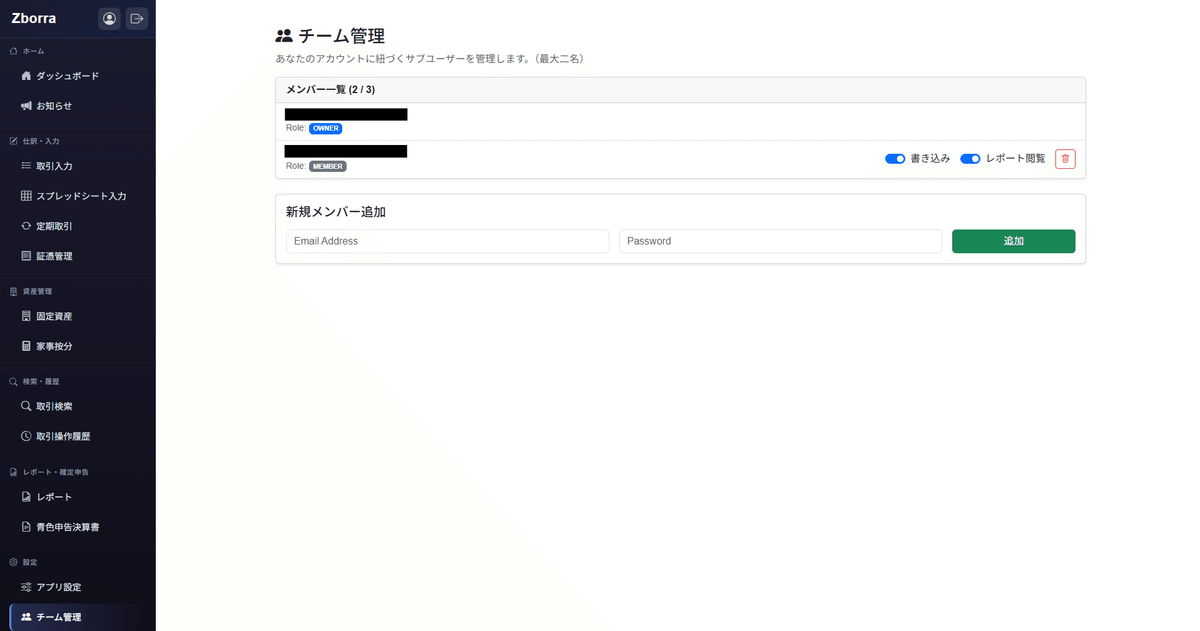Select 取引入力 in the sidebar
The image size is (1200, 631).
tap(55, 165)
